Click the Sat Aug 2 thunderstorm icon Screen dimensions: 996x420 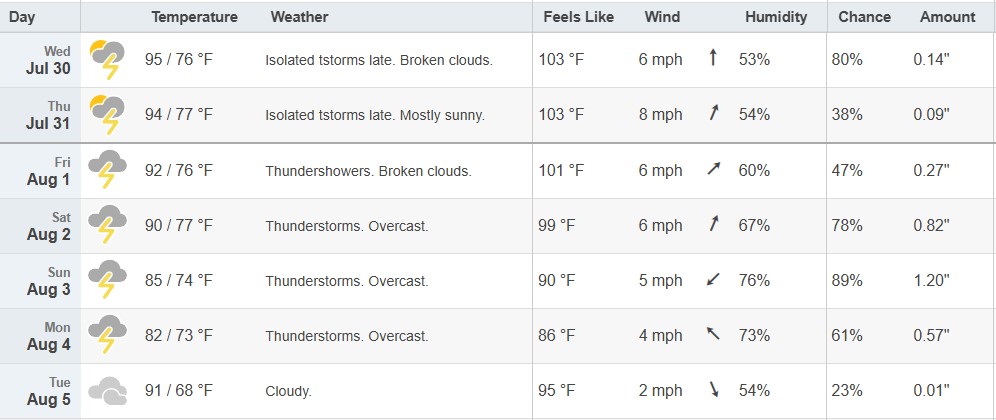[x=107, y=225]
